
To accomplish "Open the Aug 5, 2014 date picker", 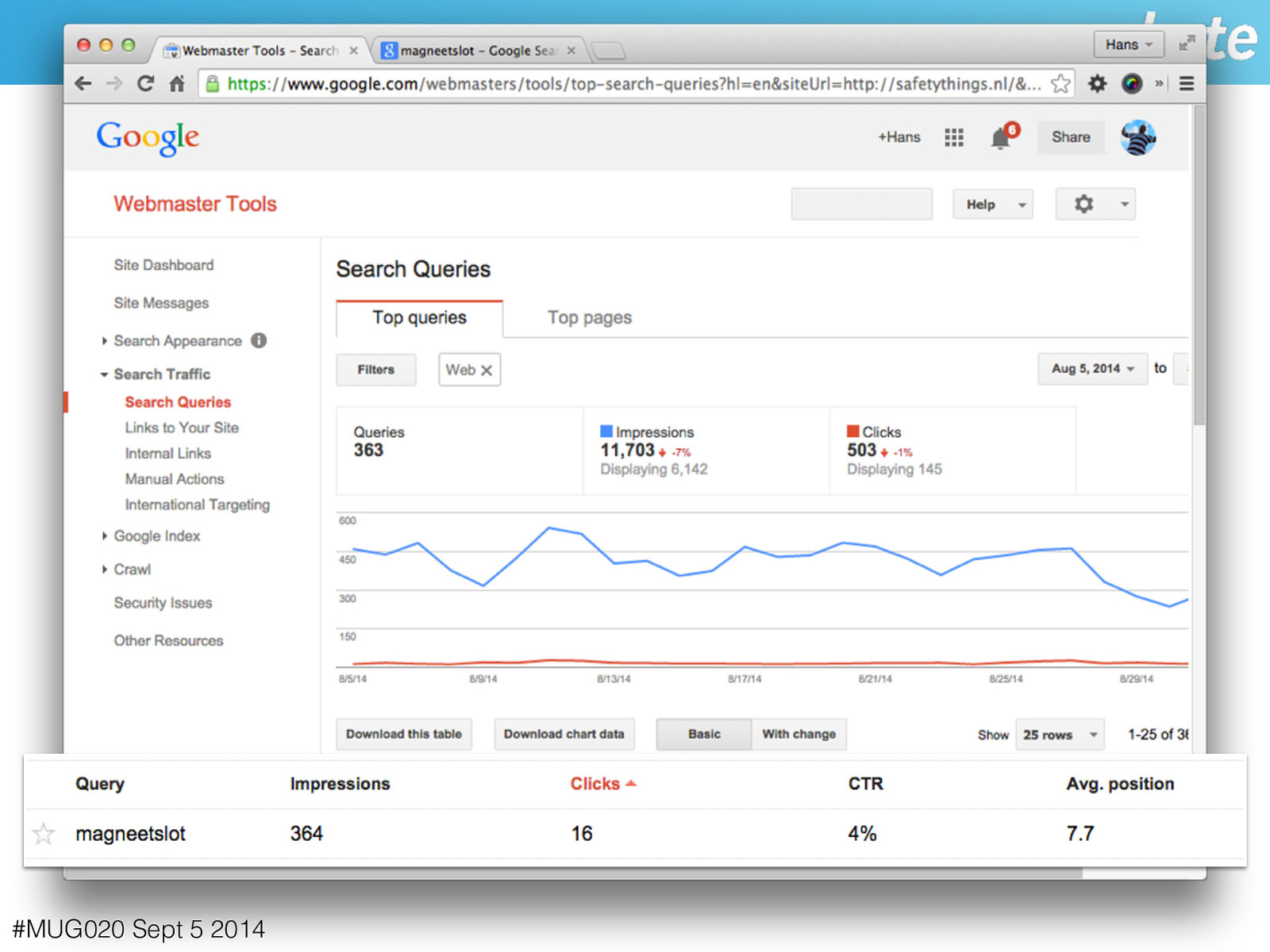I will point(1092,369).
